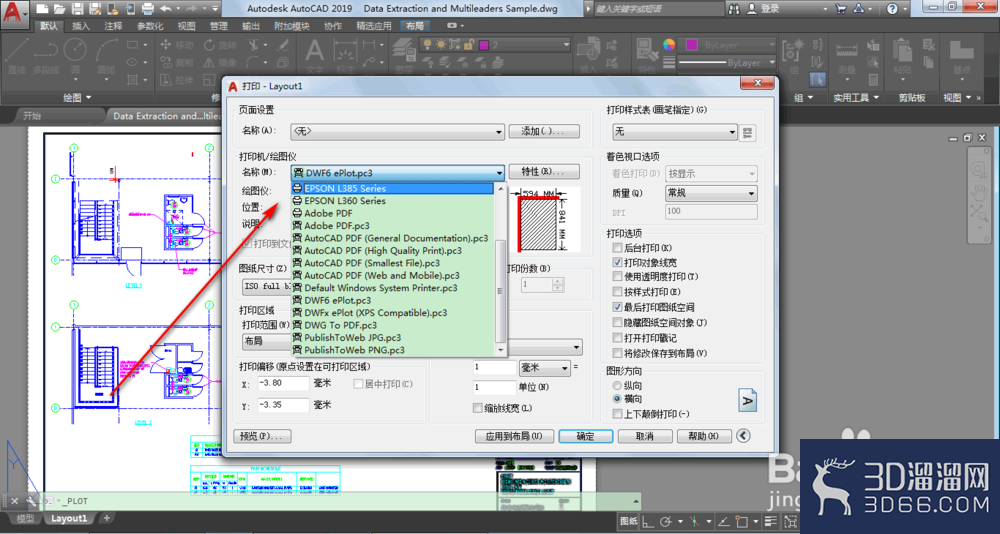Select the Rotate tool in the ribbon
This screenshot has width=1000, height=534.
pos(220,45)
